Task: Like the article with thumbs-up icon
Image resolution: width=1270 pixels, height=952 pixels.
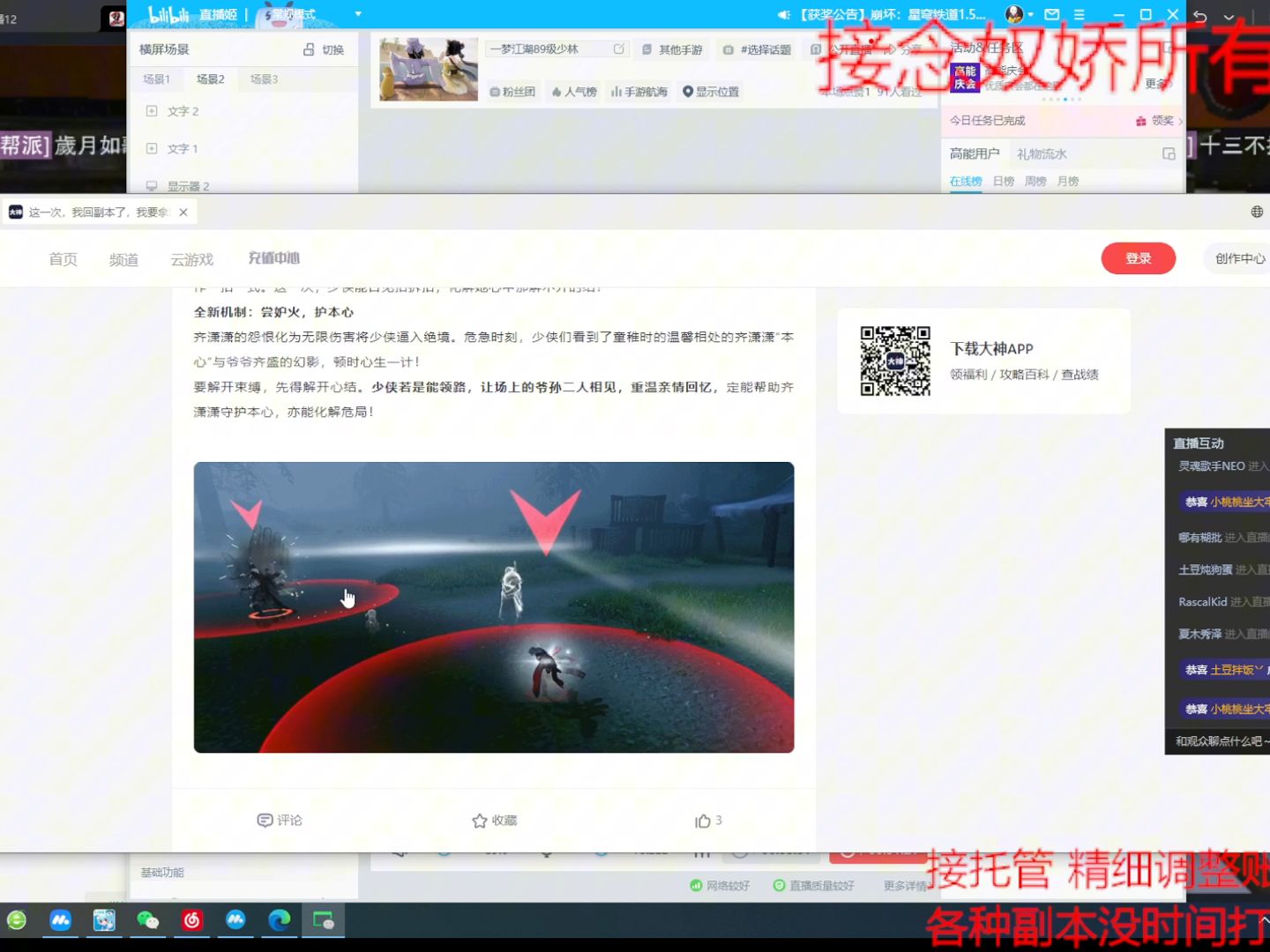Action: tap(703, 821)
